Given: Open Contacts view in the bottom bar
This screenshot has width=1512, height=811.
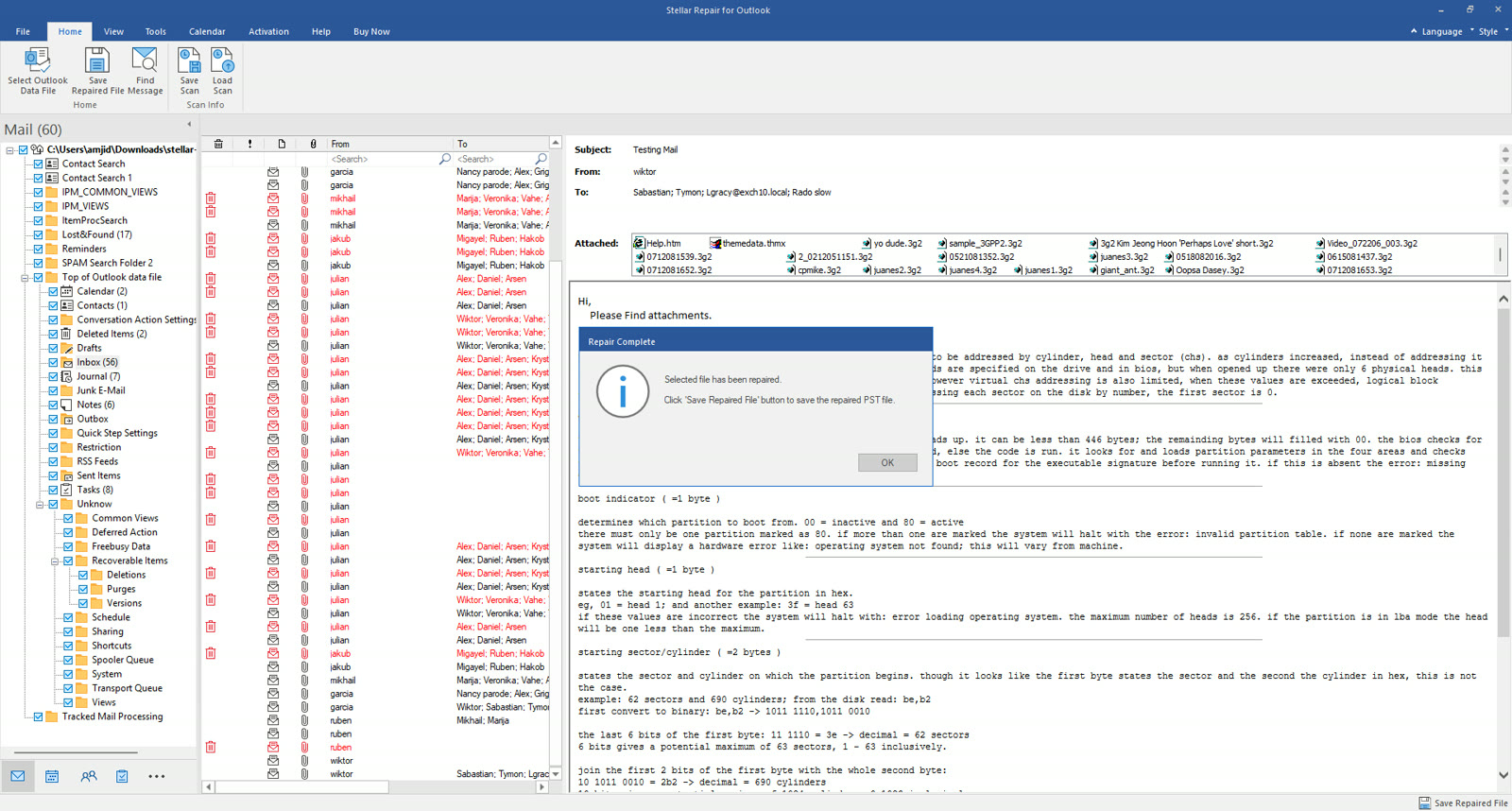Looking at the screenshot, I should (x=89, y=776).
